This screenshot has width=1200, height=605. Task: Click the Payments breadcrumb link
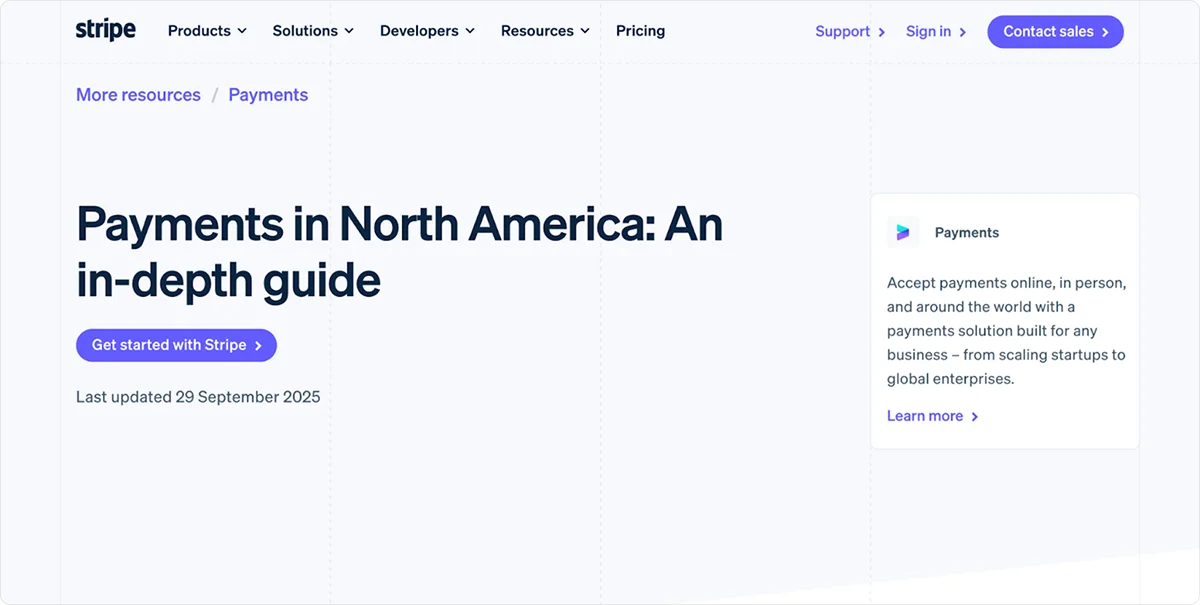point(268,94)
